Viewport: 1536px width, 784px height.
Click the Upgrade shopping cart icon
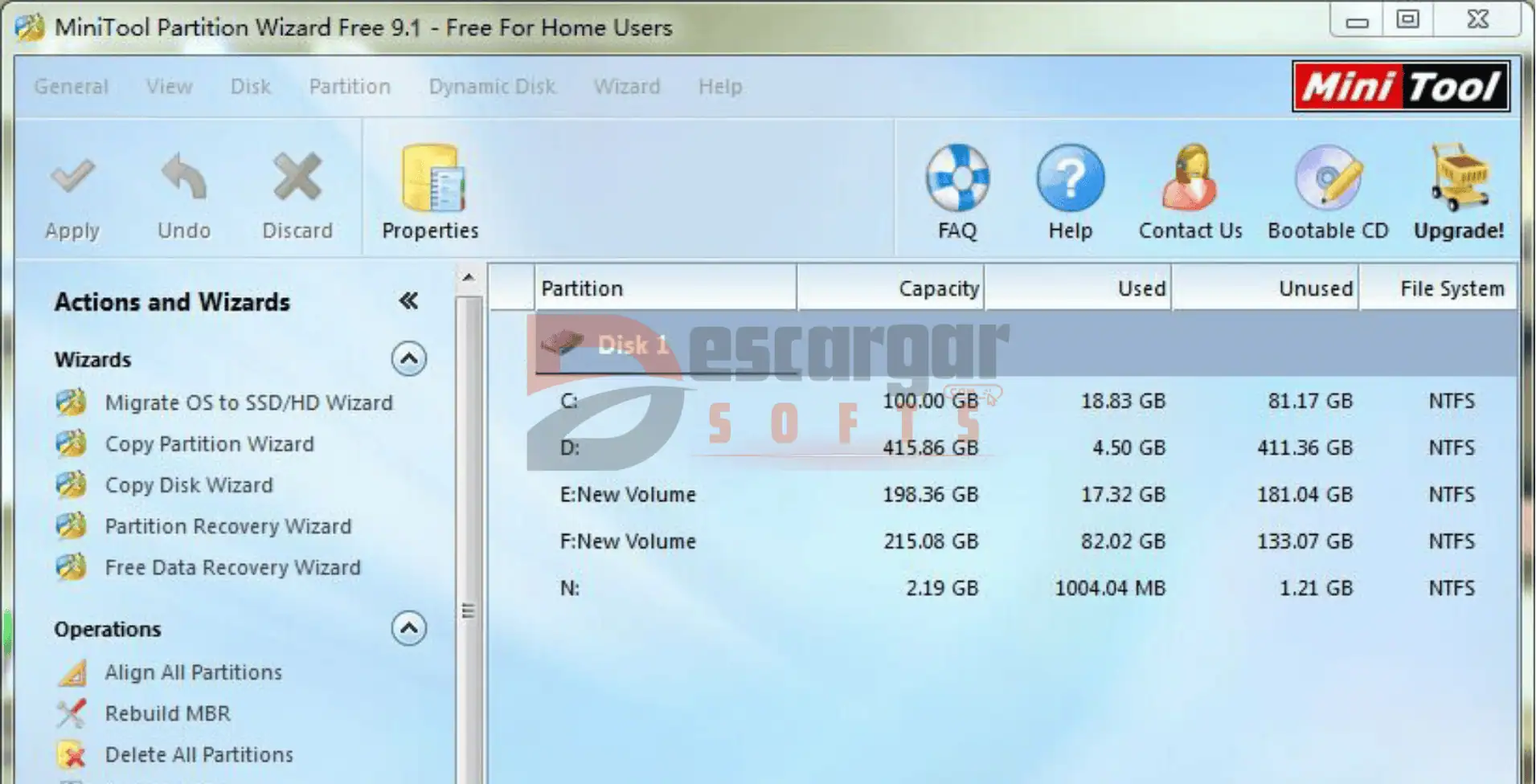1458,178
